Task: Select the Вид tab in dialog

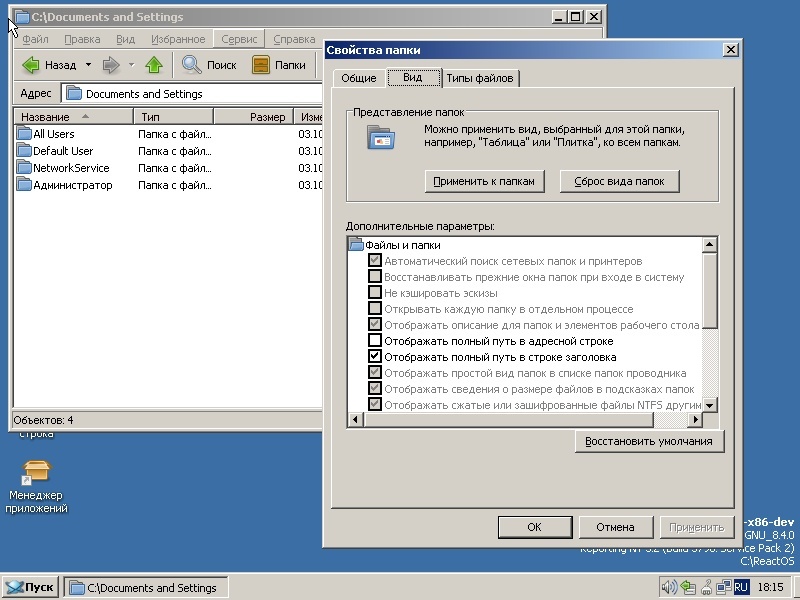Action: [412, 77]
